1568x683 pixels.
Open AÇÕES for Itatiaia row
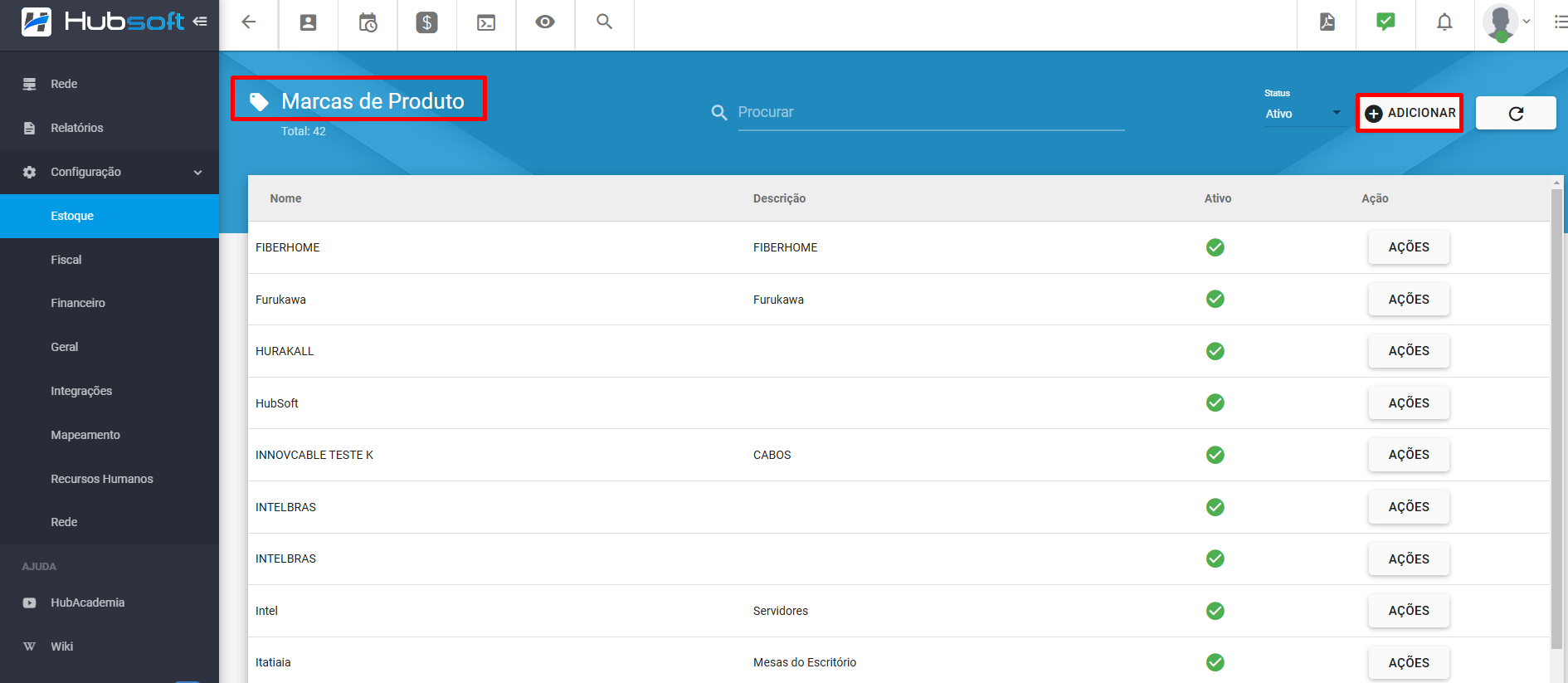click(1409, 662)
